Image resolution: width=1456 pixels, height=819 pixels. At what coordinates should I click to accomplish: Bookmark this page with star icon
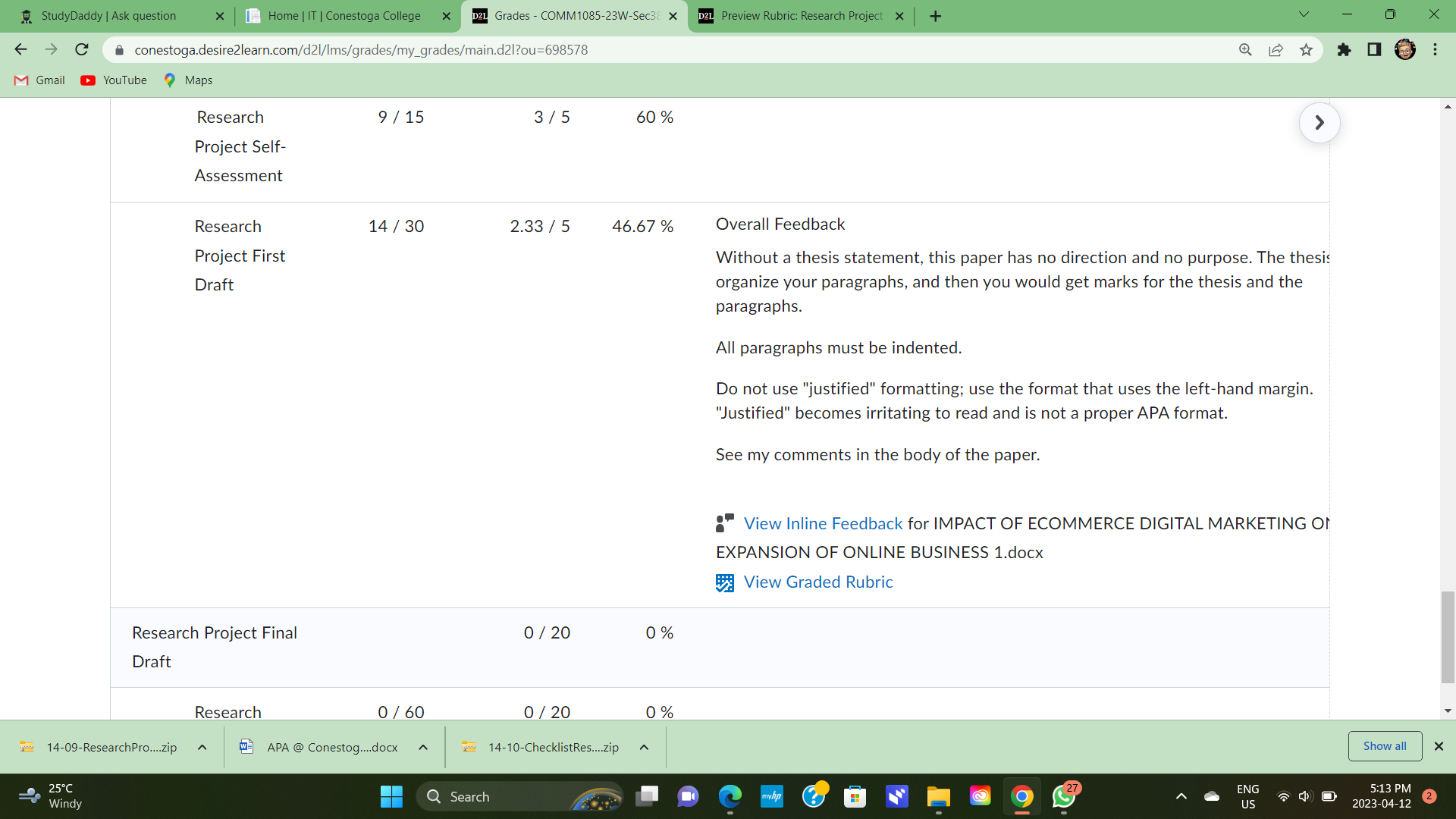[x=1306, y=50]
